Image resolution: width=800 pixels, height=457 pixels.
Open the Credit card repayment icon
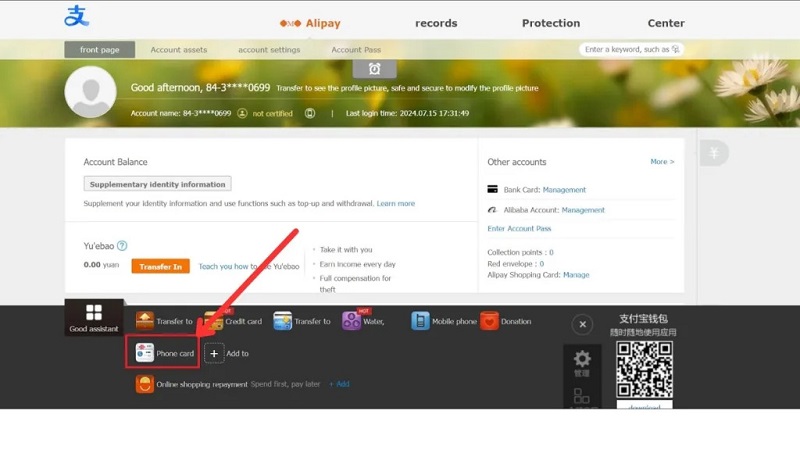214,321
